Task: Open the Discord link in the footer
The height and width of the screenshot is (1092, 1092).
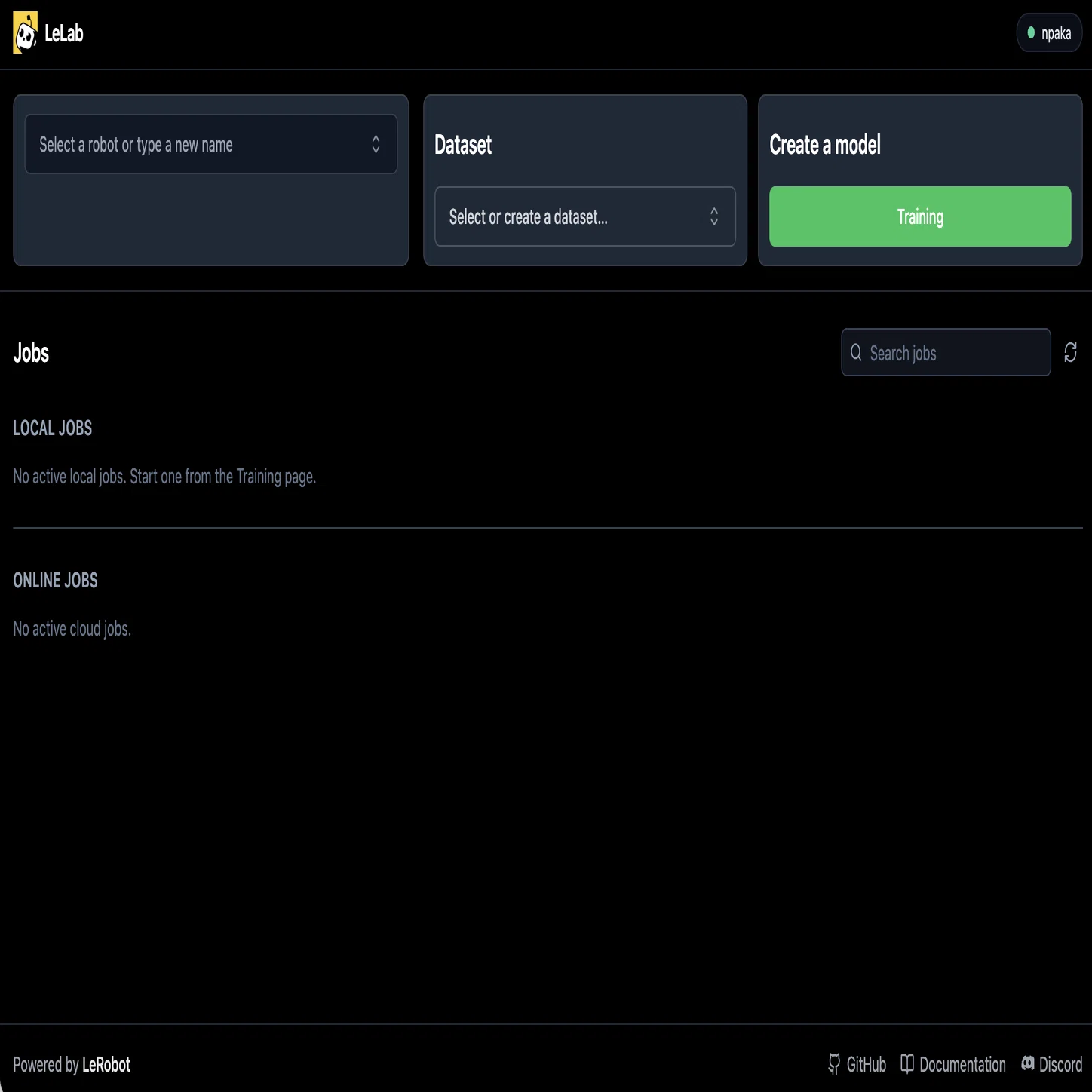Action: 1051,1065
